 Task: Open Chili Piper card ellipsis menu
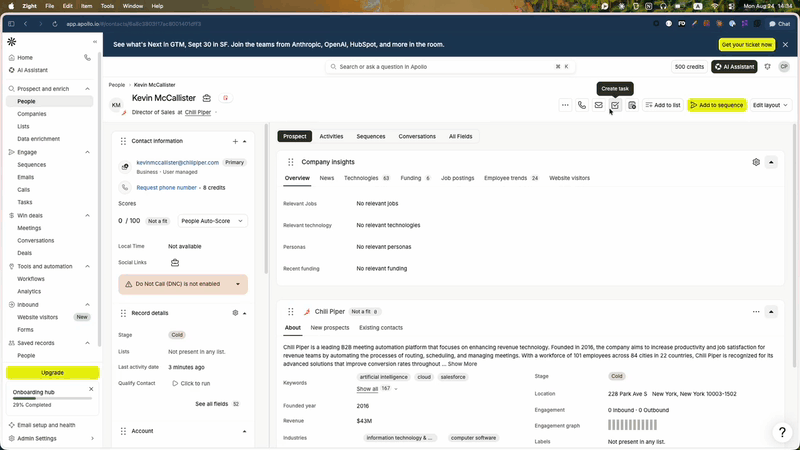tap(756, 312)
